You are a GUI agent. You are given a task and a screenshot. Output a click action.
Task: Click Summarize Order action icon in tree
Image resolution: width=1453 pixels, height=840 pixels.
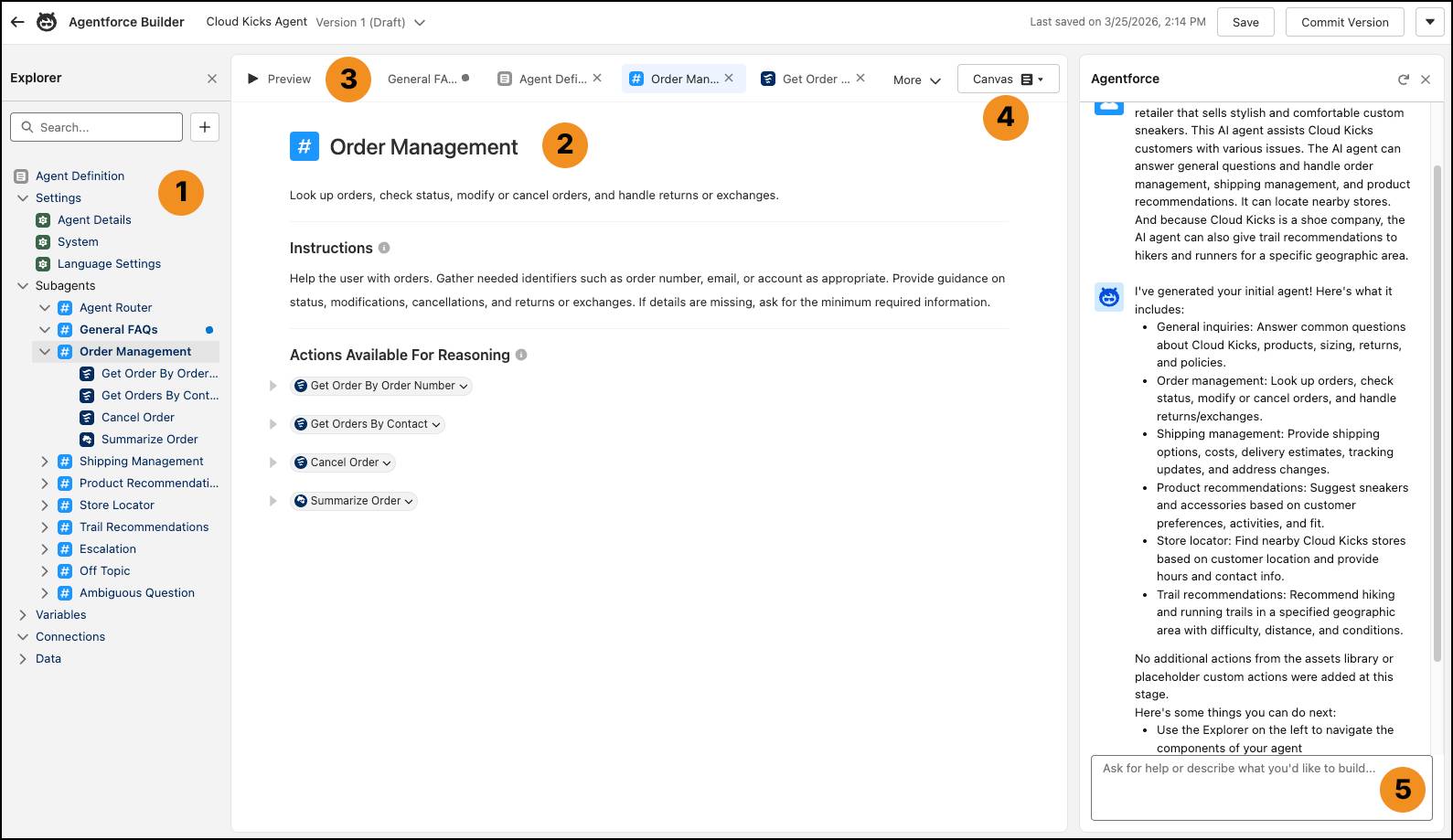(x=87, y=439)
